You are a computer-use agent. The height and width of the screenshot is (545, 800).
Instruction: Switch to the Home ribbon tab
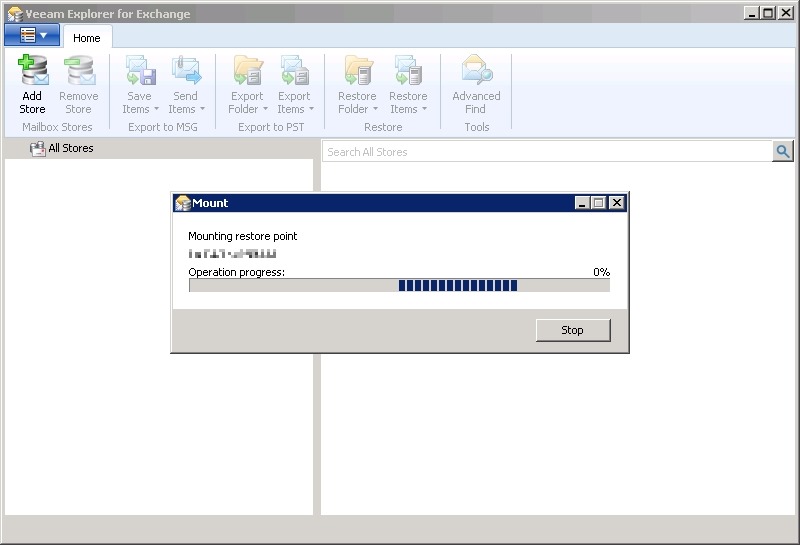tap(87, 38)
